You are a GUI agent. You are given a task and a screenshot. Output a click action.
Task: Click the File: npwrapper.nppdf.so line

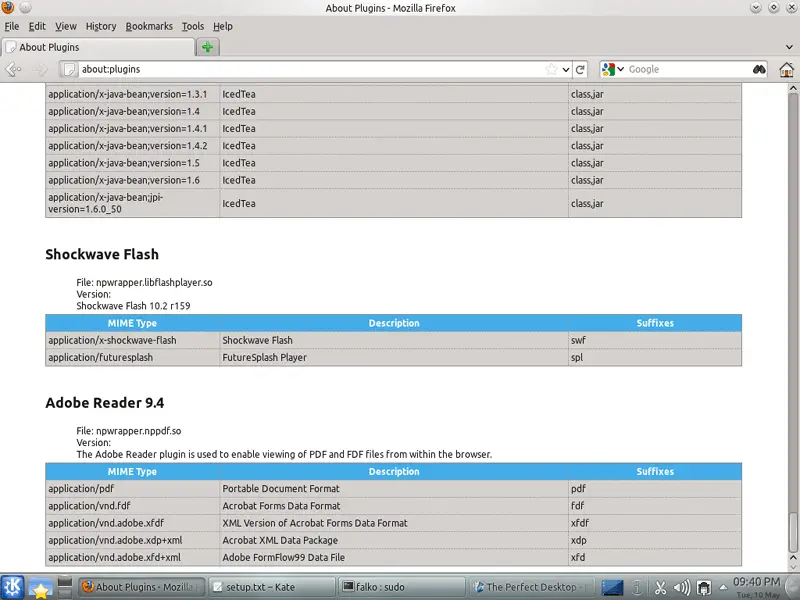129,431
